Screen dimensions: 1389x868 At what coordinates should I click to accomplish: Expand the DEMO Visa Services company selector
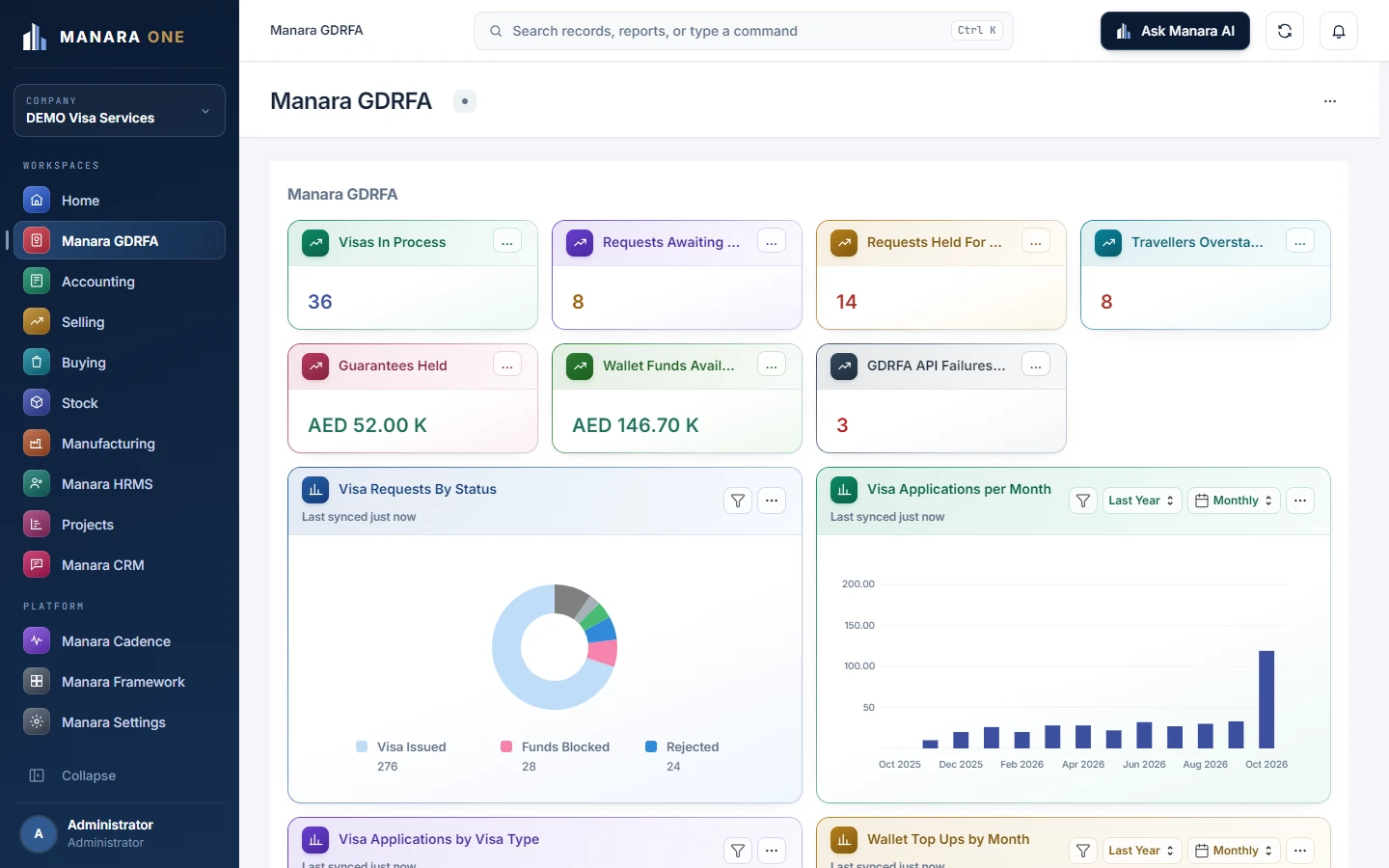tap(120, 110)
